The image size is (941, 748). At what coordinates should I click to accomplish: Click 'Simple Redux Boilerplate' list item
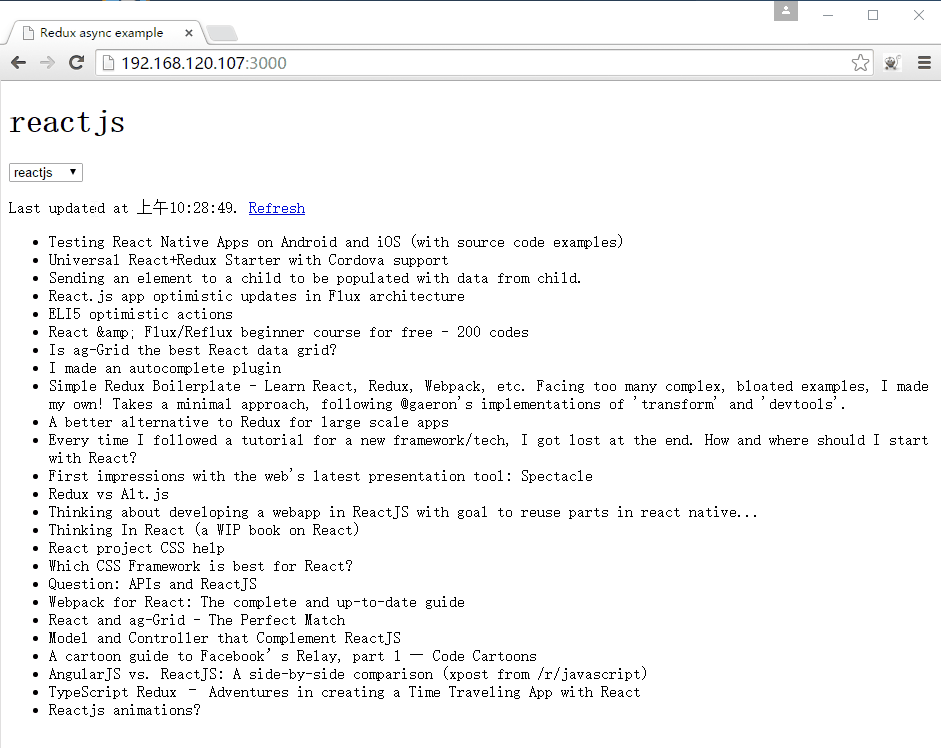click(489, 395)
